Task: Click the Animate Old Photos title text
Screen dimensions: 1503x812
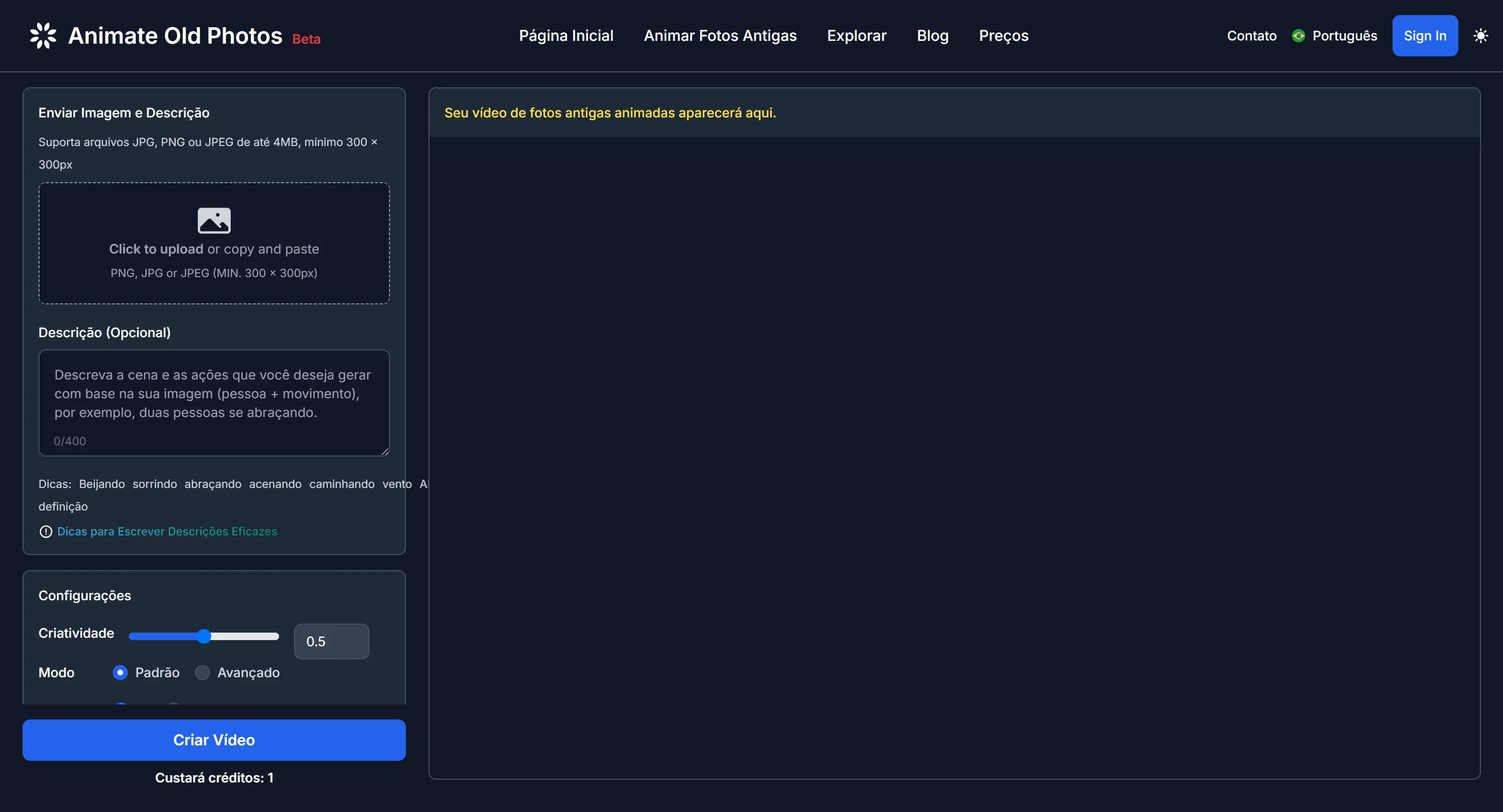Action: click(x=175, y=36)
